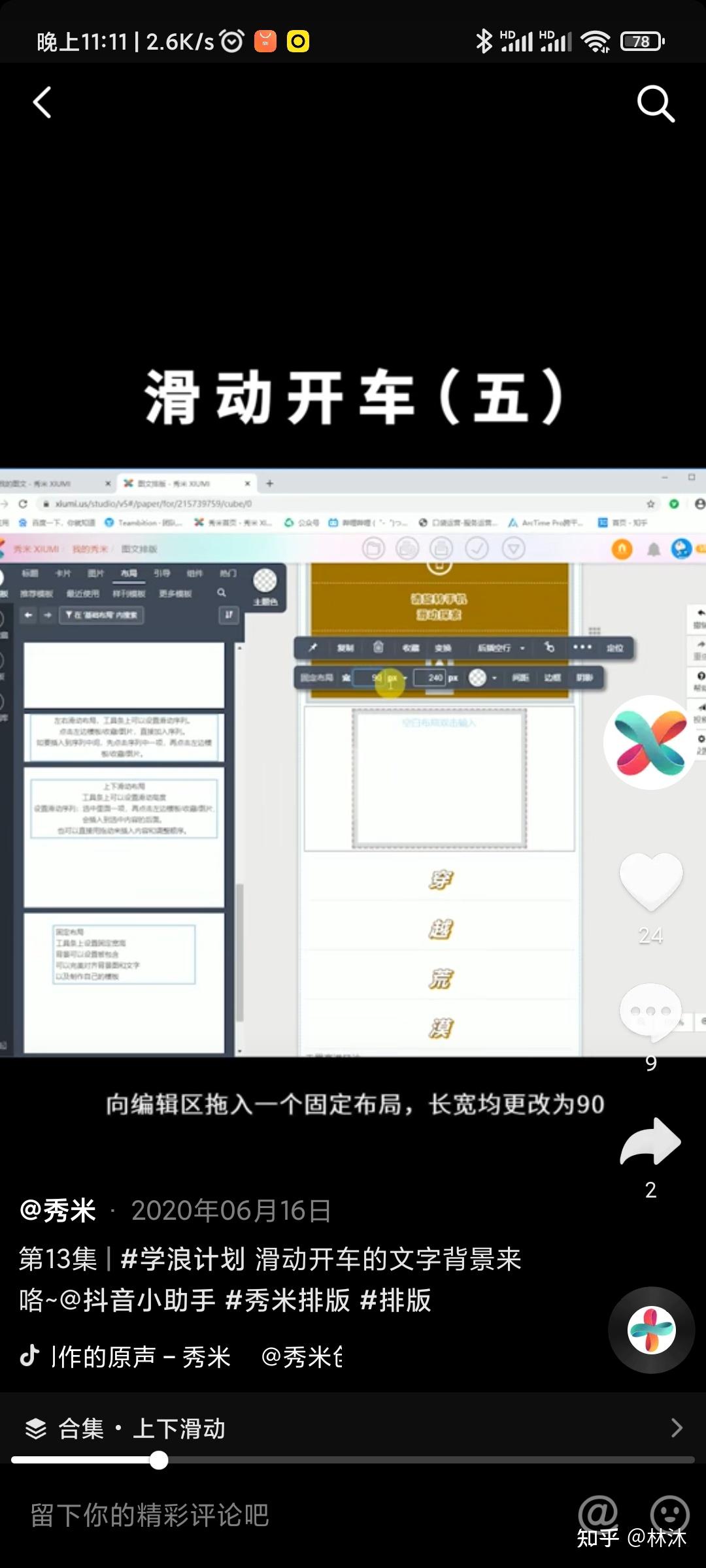In the video, open the 后插空行 dropdown
This screenshot has height=1568, width=706.
pyautogui.click(x=501, y=647)
